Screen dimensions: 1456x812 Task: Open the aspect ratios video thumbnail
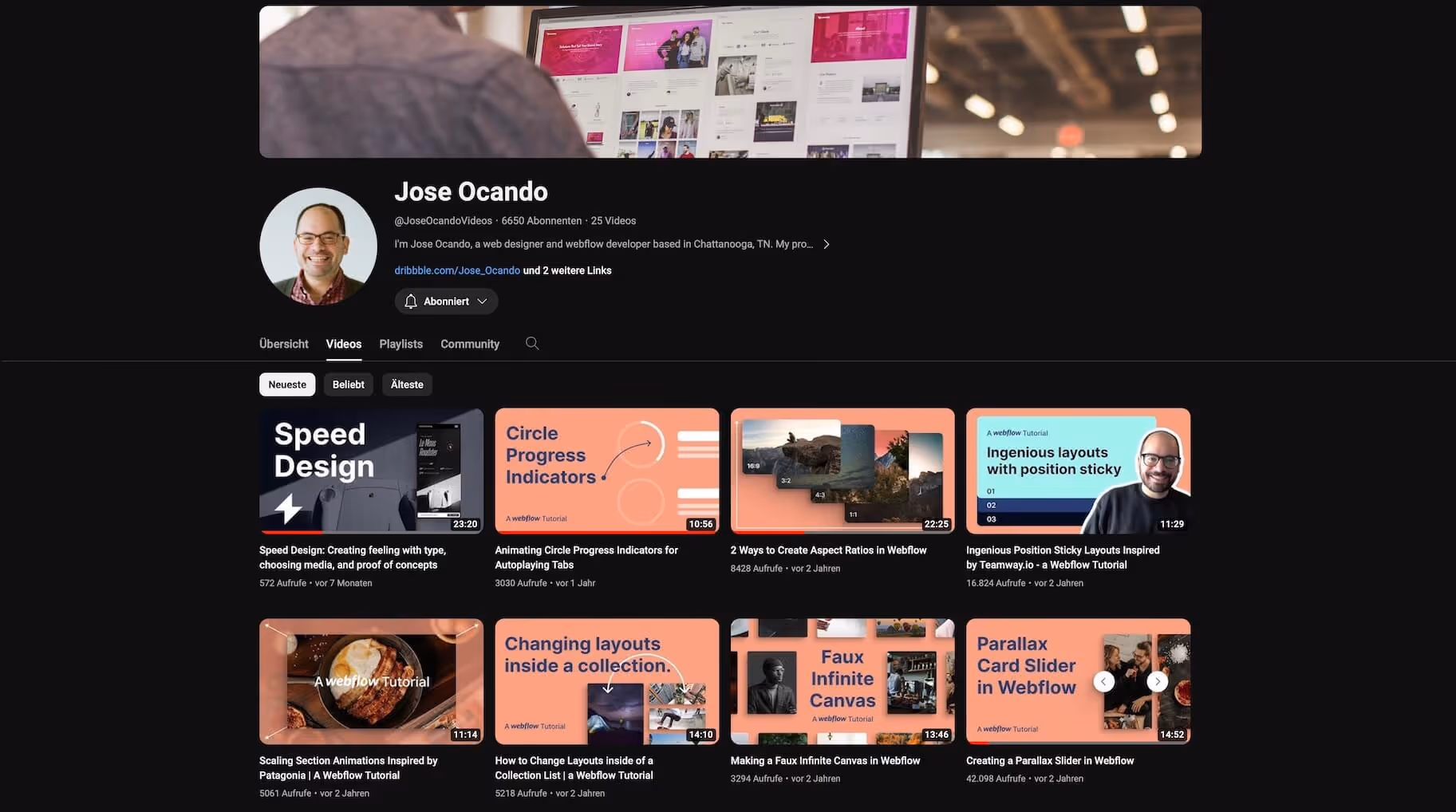coord(842,471)
